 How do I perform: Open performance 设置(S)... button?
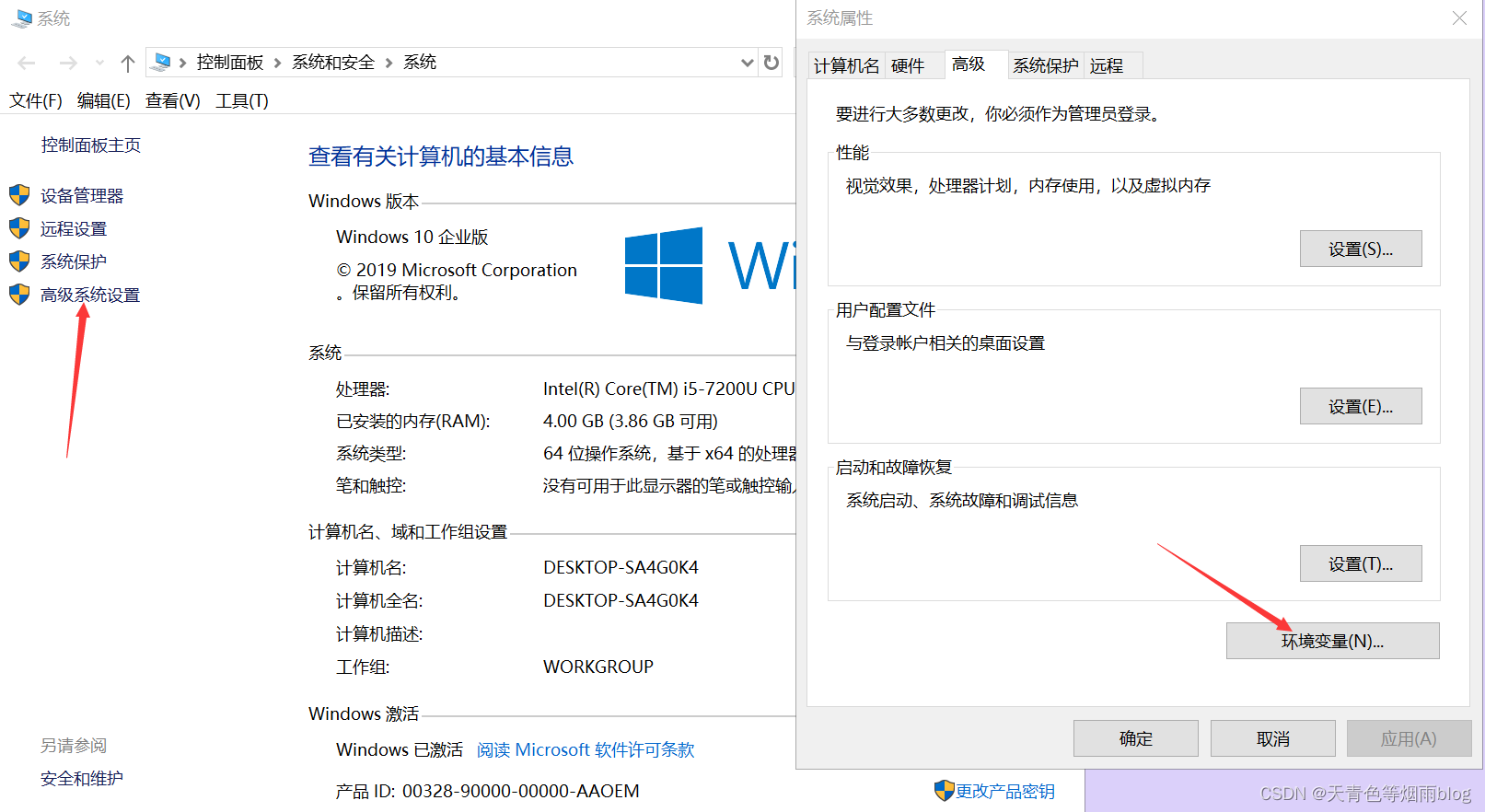coord(1361,249)
